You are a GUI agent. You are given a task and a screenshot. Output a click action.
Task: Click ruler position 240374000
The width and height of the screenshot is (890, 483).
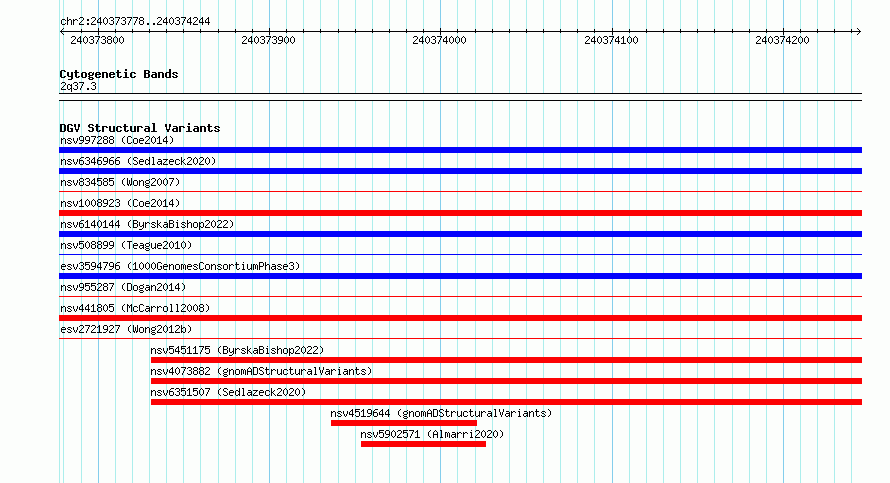(x=439, y=40)
